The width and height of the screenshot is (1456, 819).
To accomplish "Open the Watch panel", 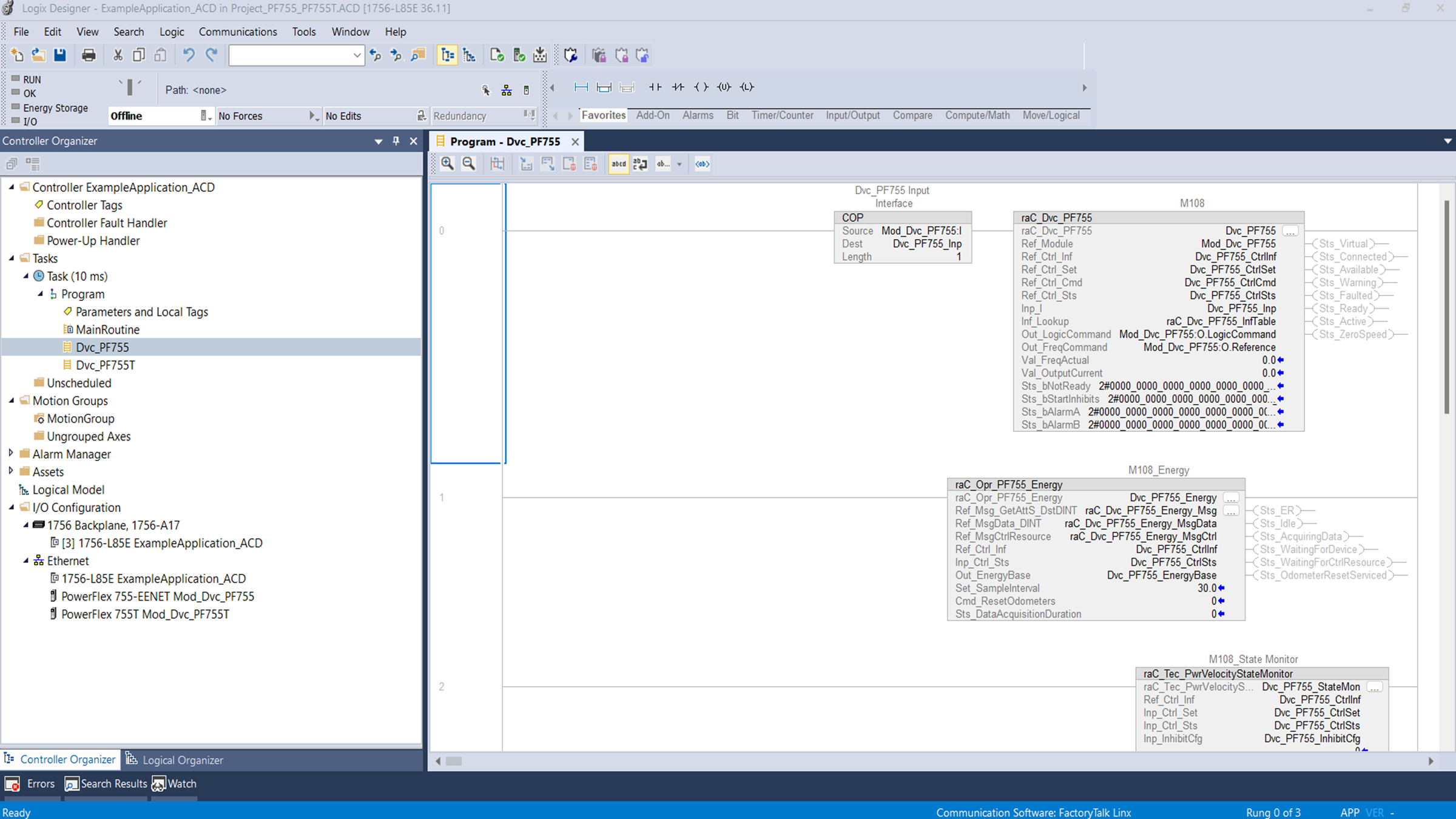I will pos(175,784).
